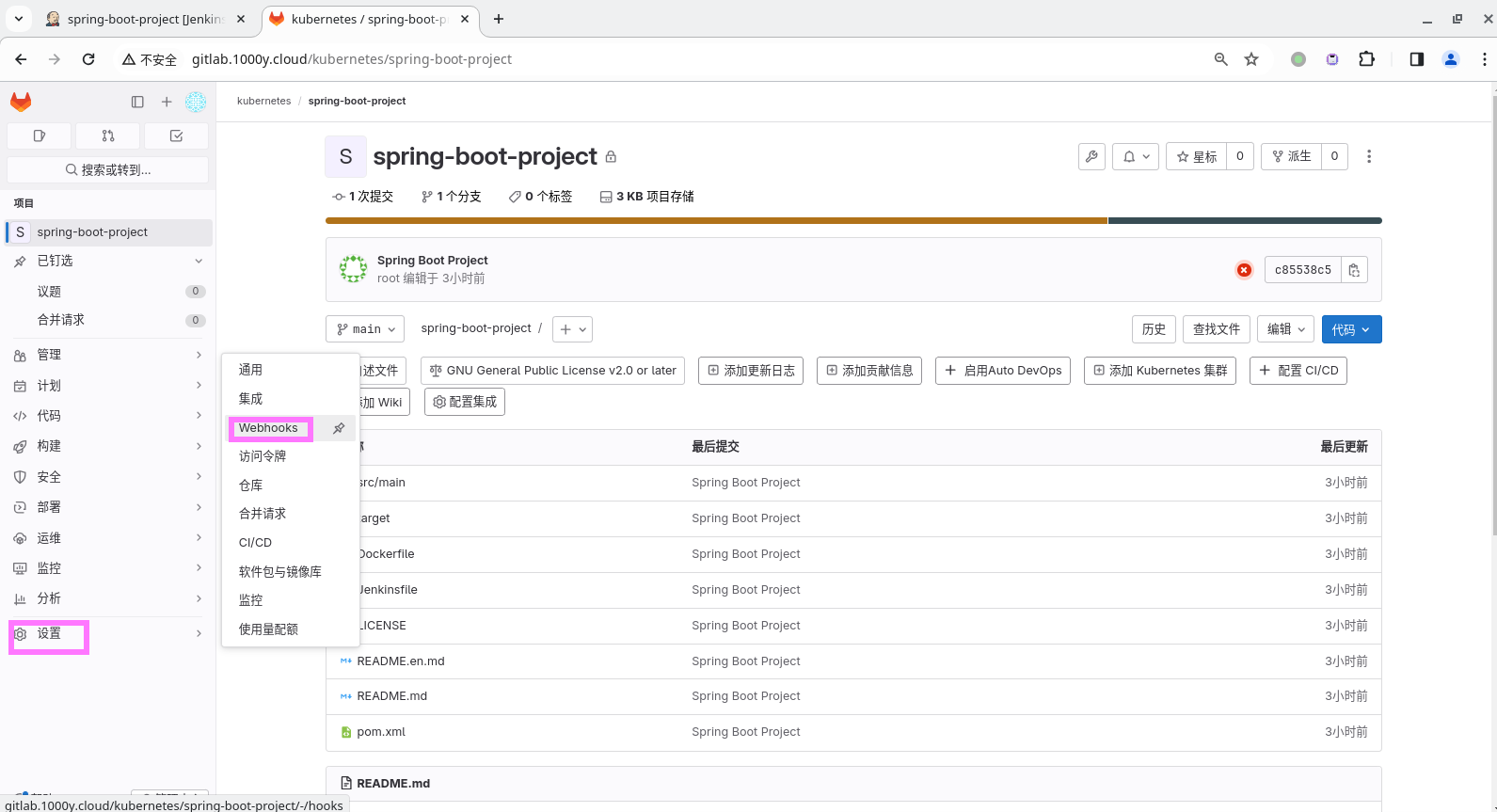Image resolution: width=1497 pixels, height=812 pixels.
Task: Choose 合并请求 in settings flyout
Action: point(291,514)
